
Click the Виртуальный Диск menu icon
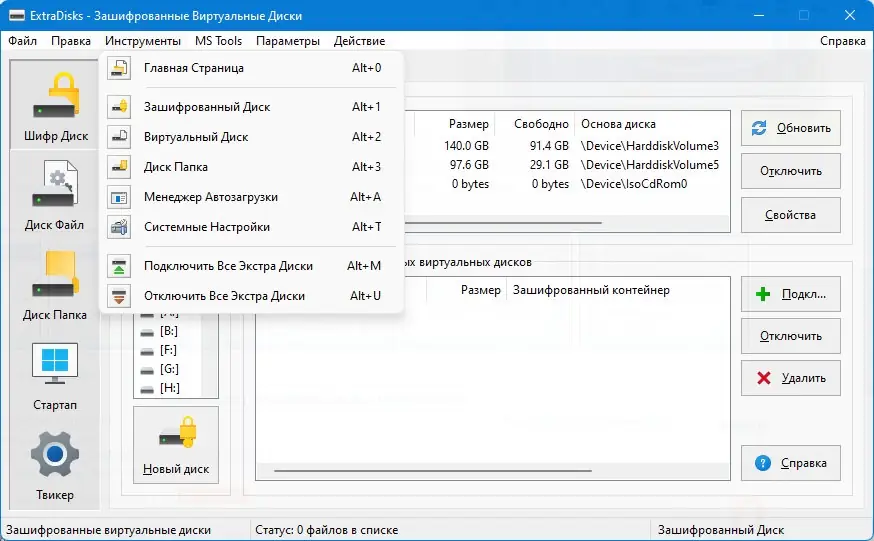tap(119, 137)
